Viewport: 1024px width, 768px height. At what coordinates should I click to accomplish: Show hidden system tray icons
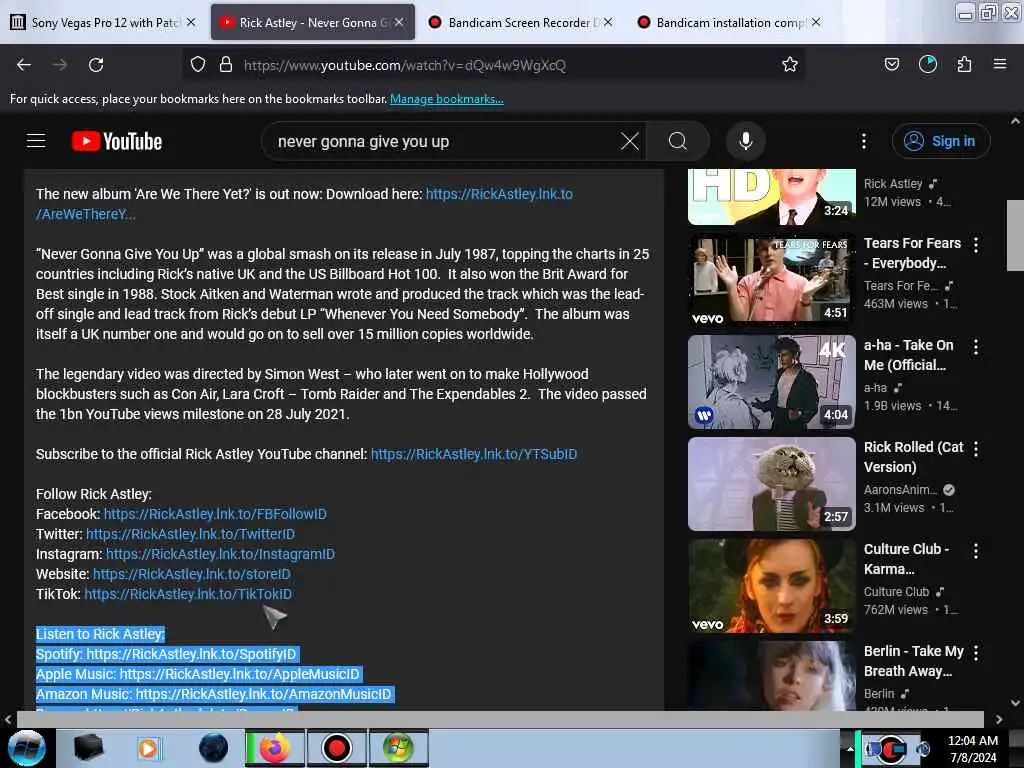pyautogui.click(x=849, y=748)
